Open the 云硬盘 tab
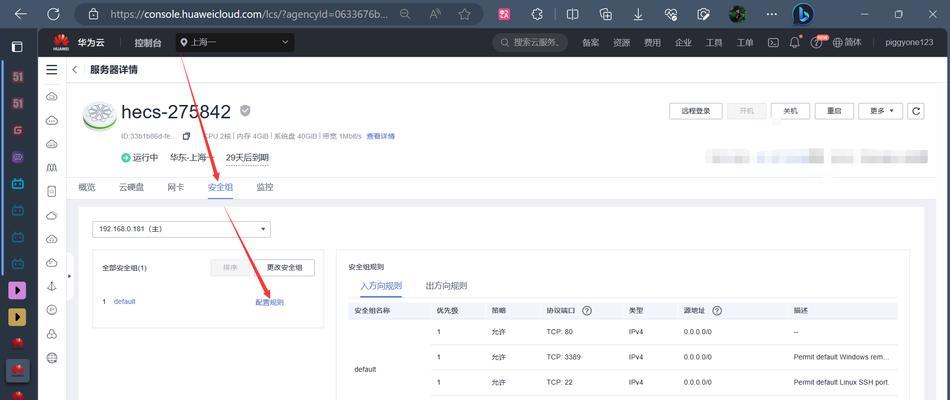The width and height of the screenshot is (950, 400). (131, 187)
